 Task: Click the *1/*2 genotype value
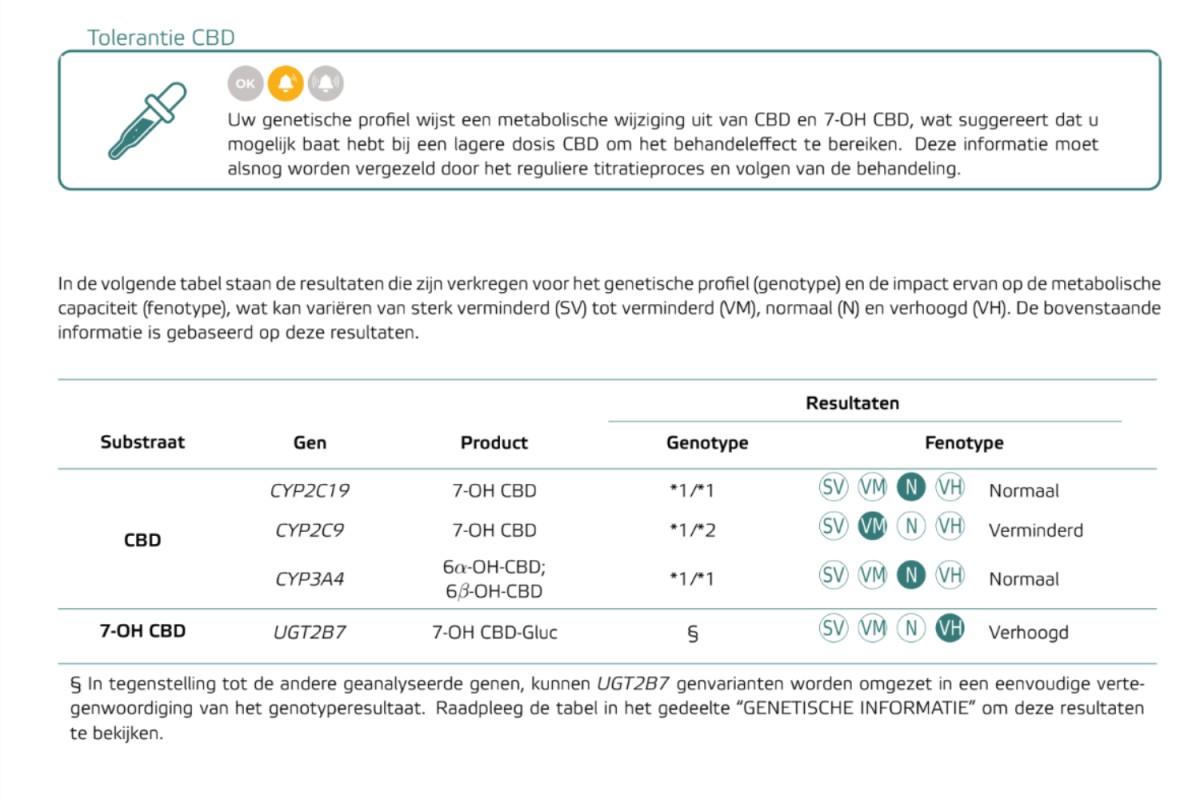pyautogui.click(x=692, y=530)
